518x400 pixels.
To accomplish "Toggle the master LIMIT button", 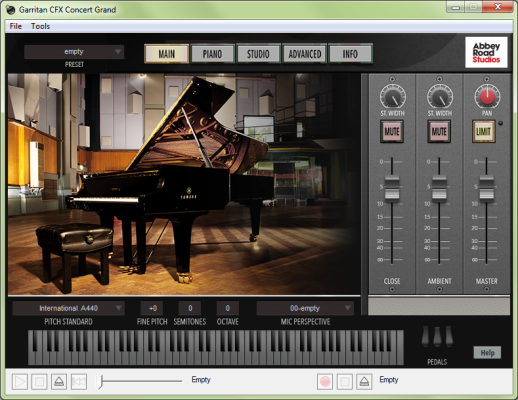I will click(484, 131).
